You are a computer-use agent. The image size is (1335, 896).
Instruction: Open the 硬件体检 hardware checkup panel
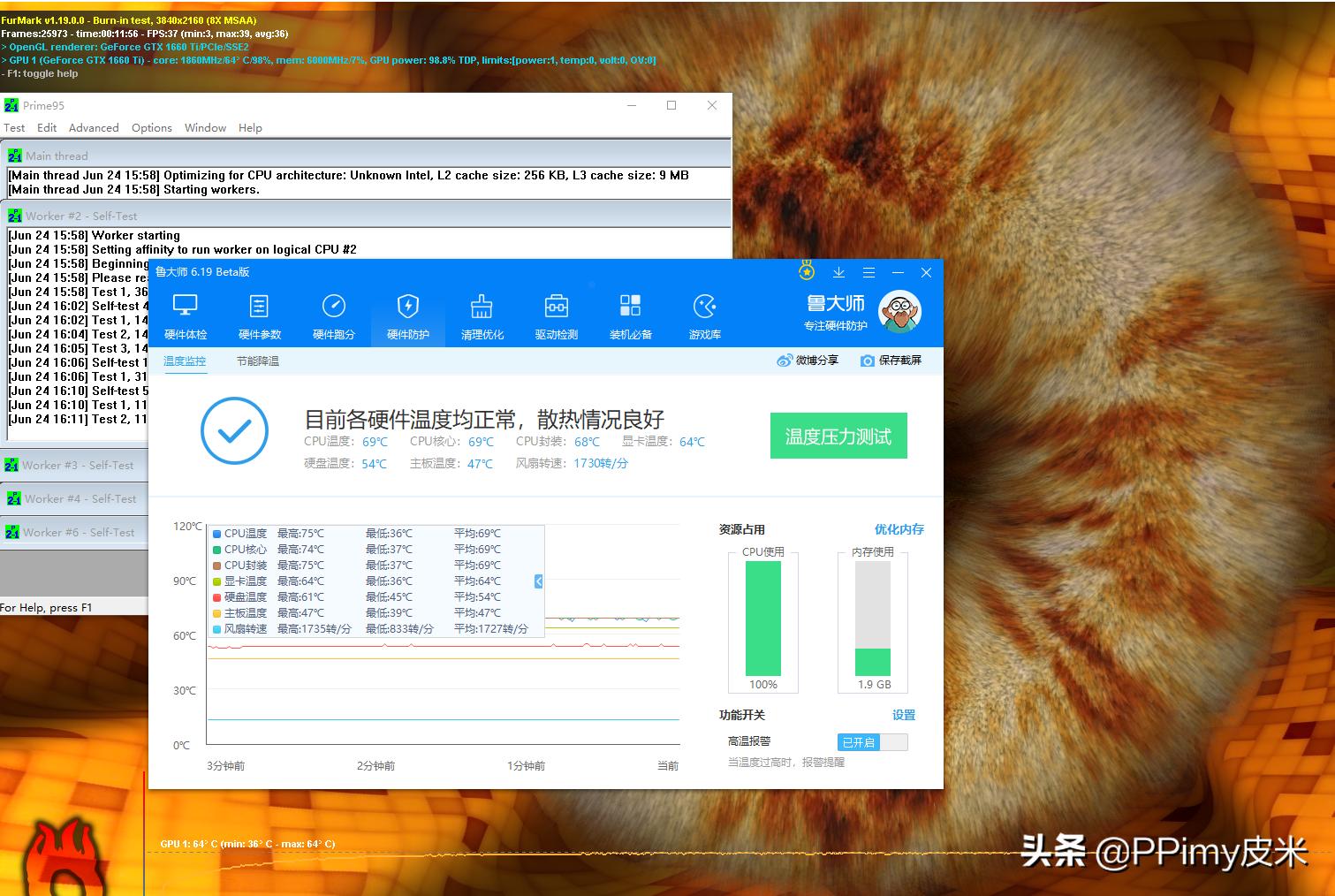click(x=186, y=315)
